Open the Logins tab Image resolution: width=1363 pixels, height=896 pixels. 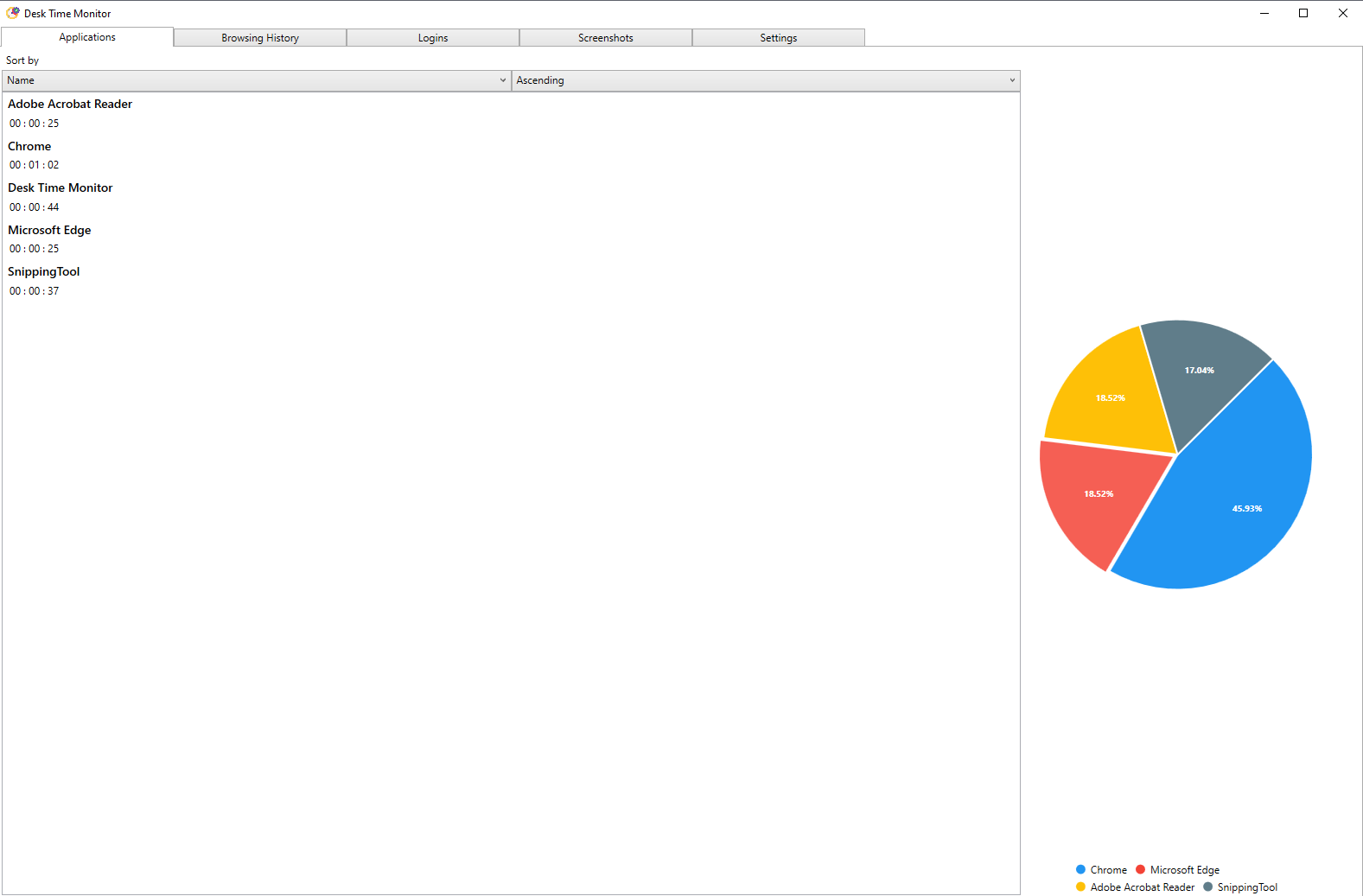pos(433,38)
